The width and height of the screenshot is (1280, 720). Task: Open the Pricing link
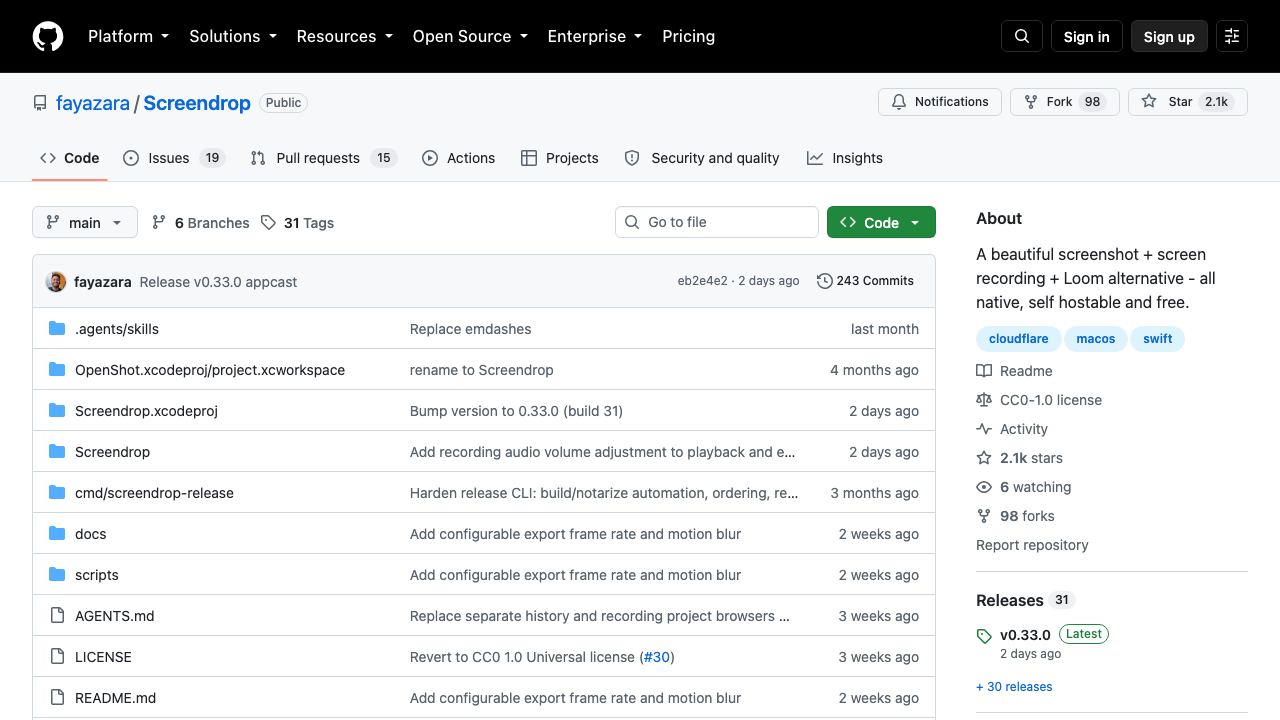tap(689, 36)
